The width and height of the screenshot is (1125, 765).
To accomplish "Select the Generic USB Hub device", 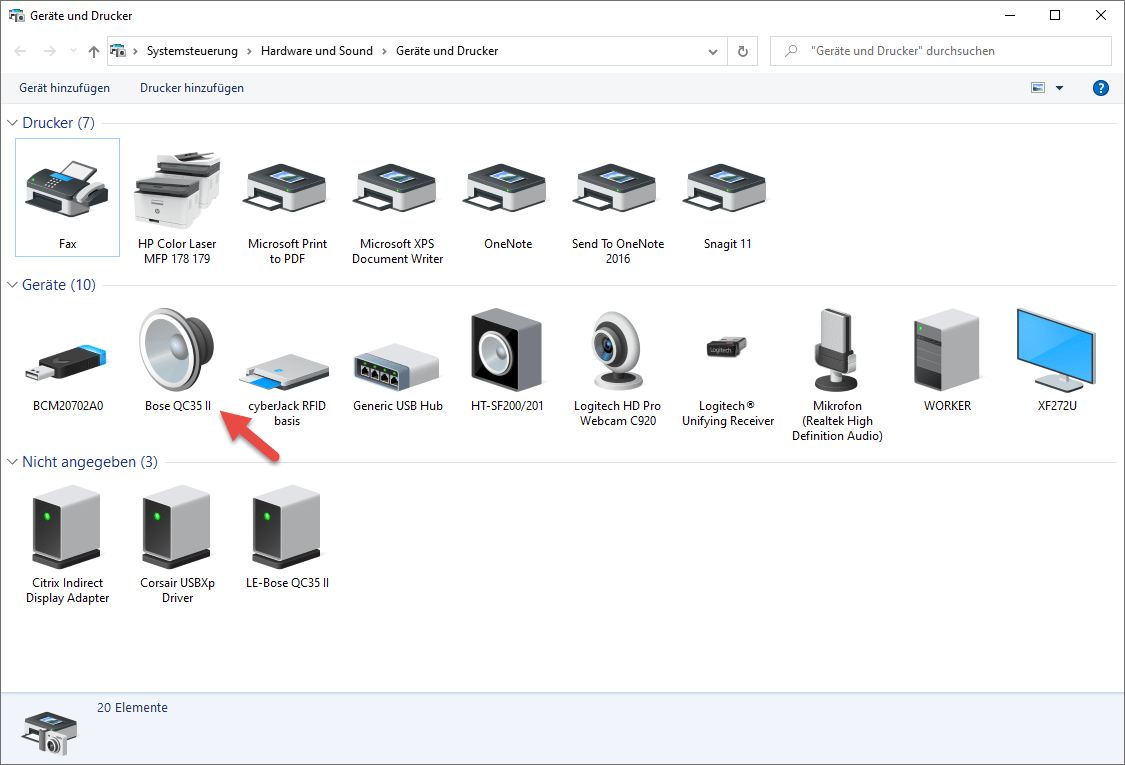I will [x=397, y=366].
